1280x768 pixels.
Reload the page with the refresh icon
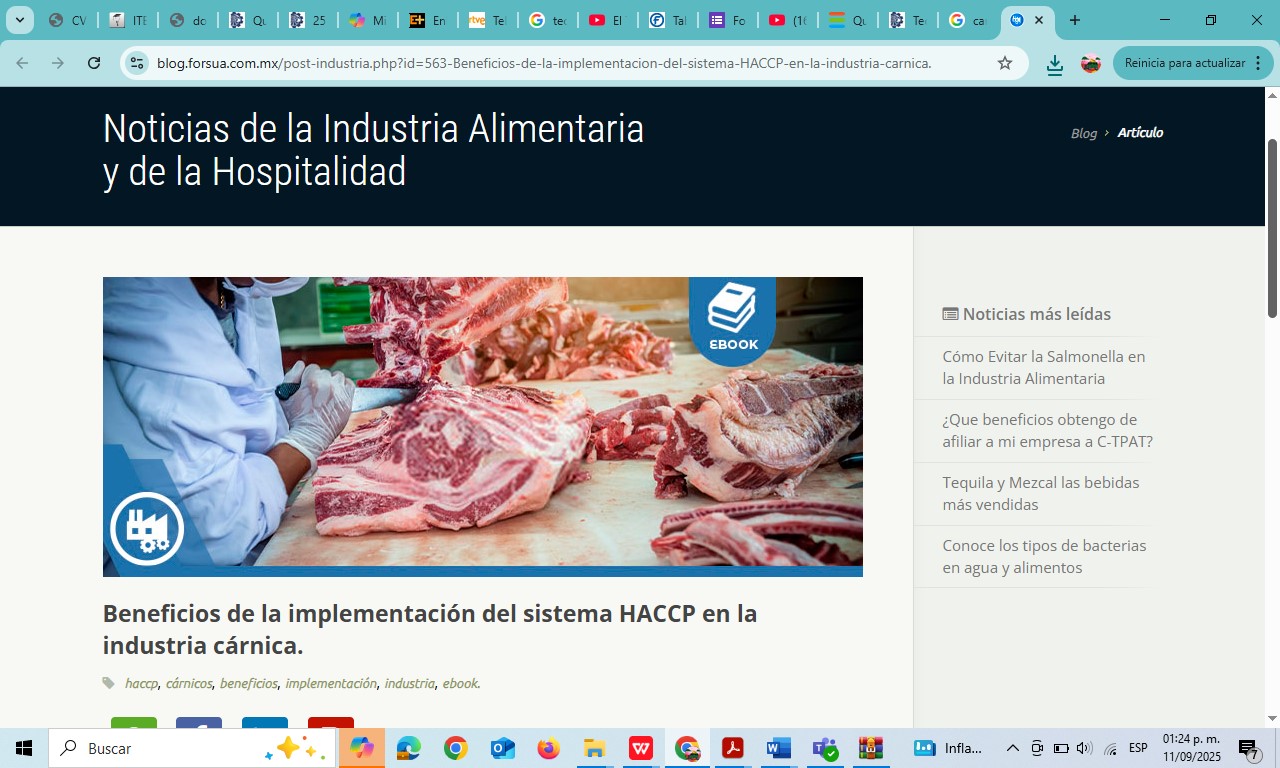pos(94,63)
